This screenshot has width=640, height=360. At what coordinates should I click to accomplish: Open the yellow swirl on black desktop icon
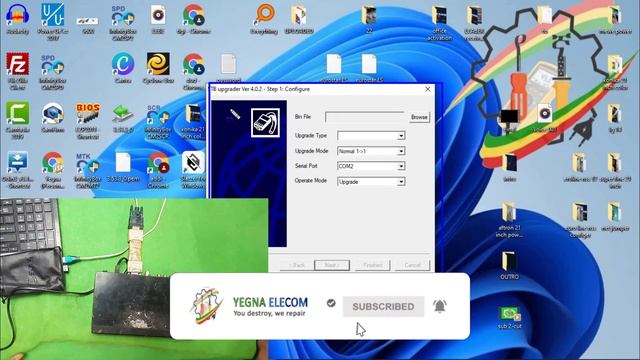pyautogui.click(x=158, y=64)
